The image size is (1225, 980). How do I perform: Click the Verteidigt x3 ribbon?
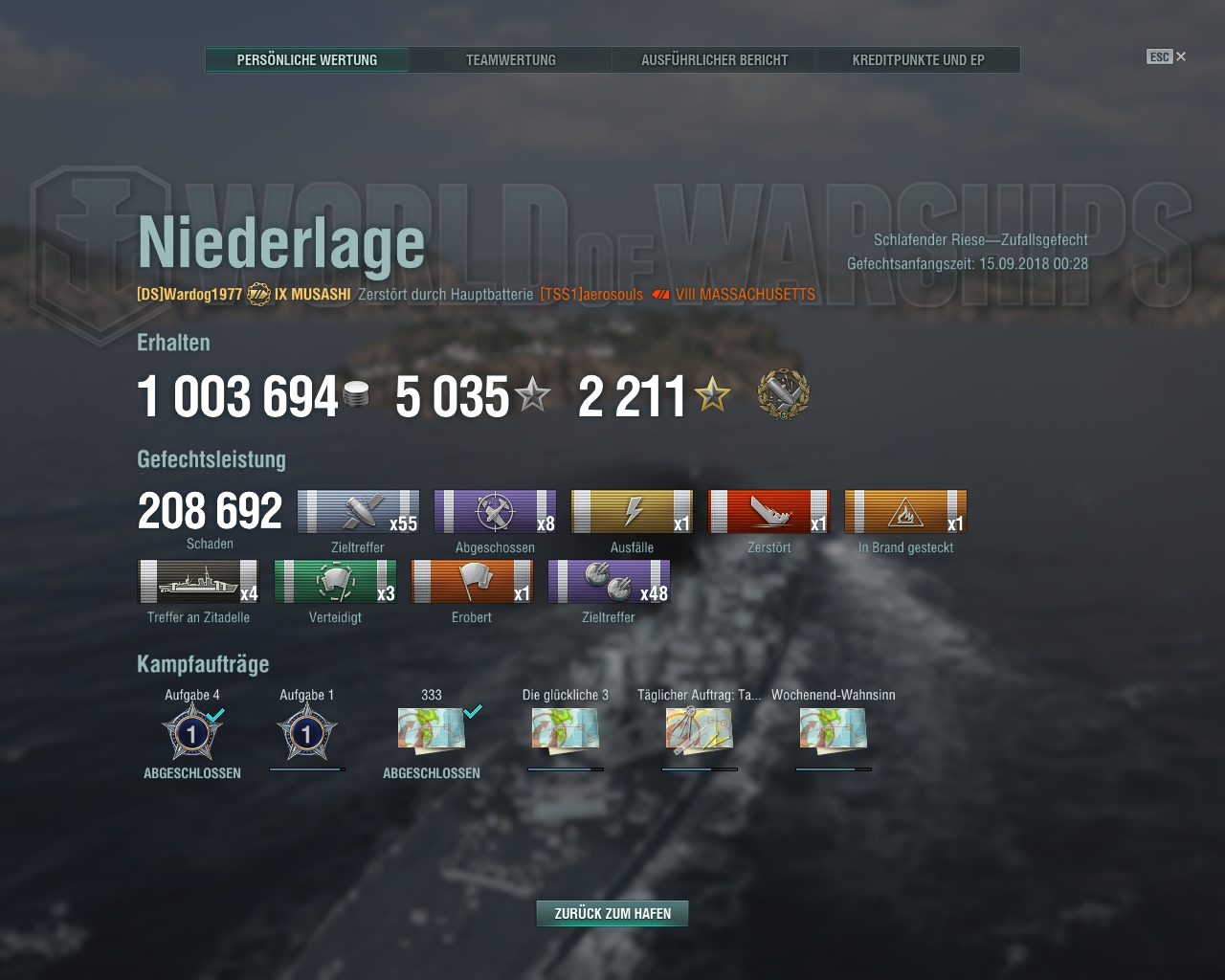point(335,582)
